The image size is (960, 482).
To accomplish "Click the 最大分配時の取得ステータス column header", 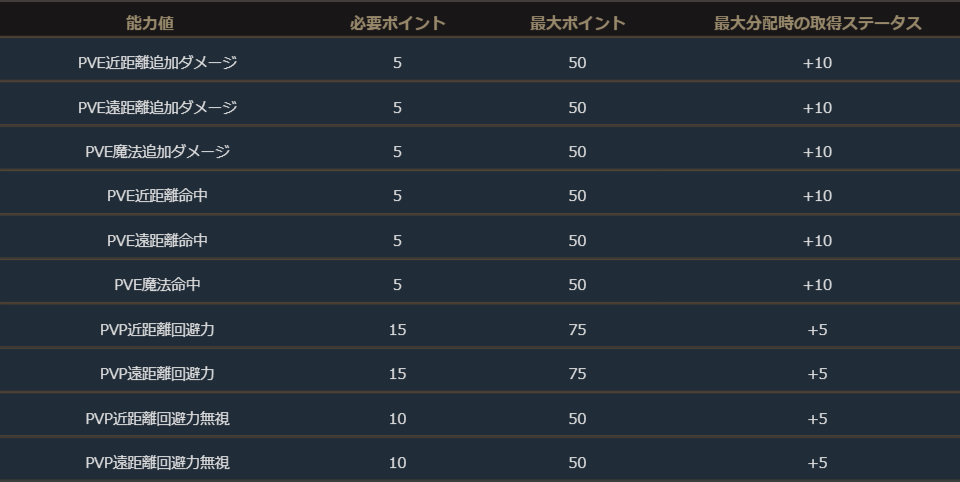I will [817, 23].
